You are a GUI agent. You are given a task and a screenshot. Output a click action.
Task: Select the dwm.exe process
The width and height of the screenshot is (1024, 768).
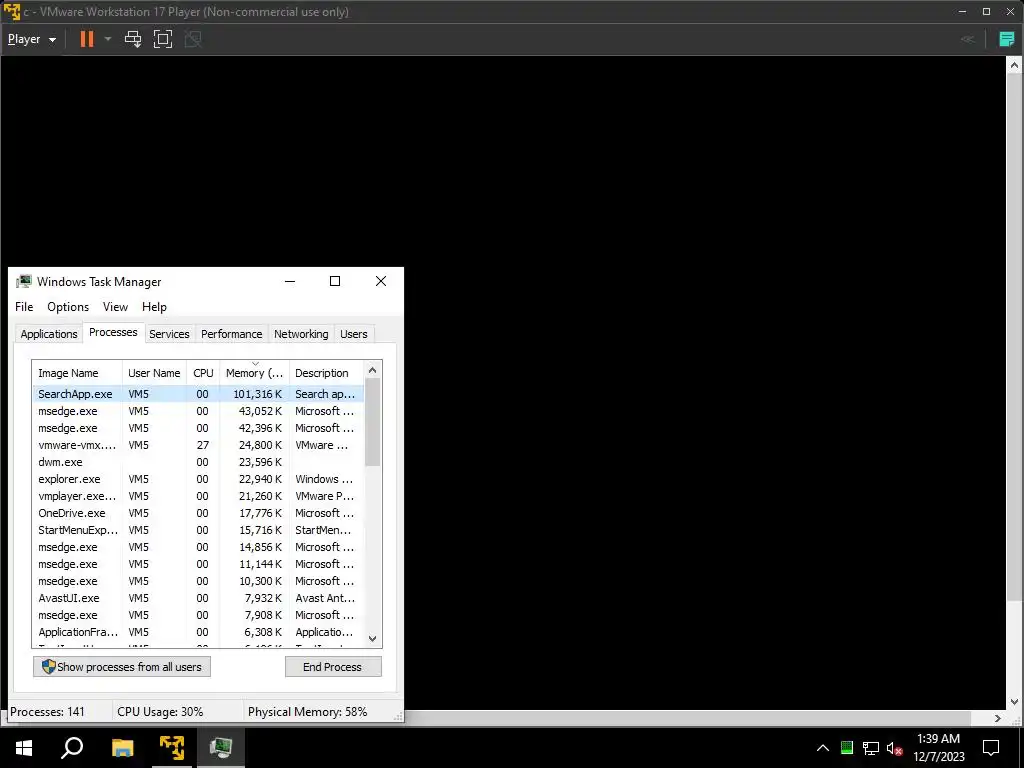pos(198,462)
